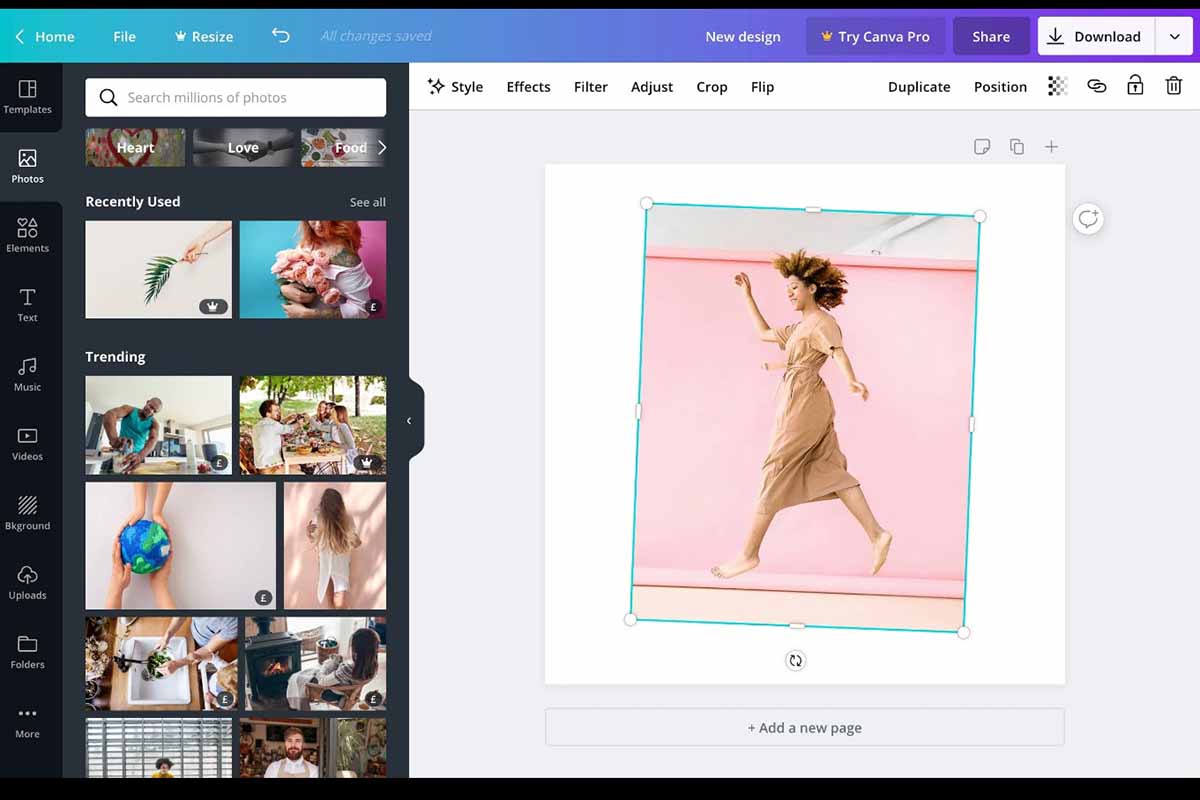1200x800 pixels.
Task: Select the hands holding globe photo thumbnail
Action: (180, 546)
